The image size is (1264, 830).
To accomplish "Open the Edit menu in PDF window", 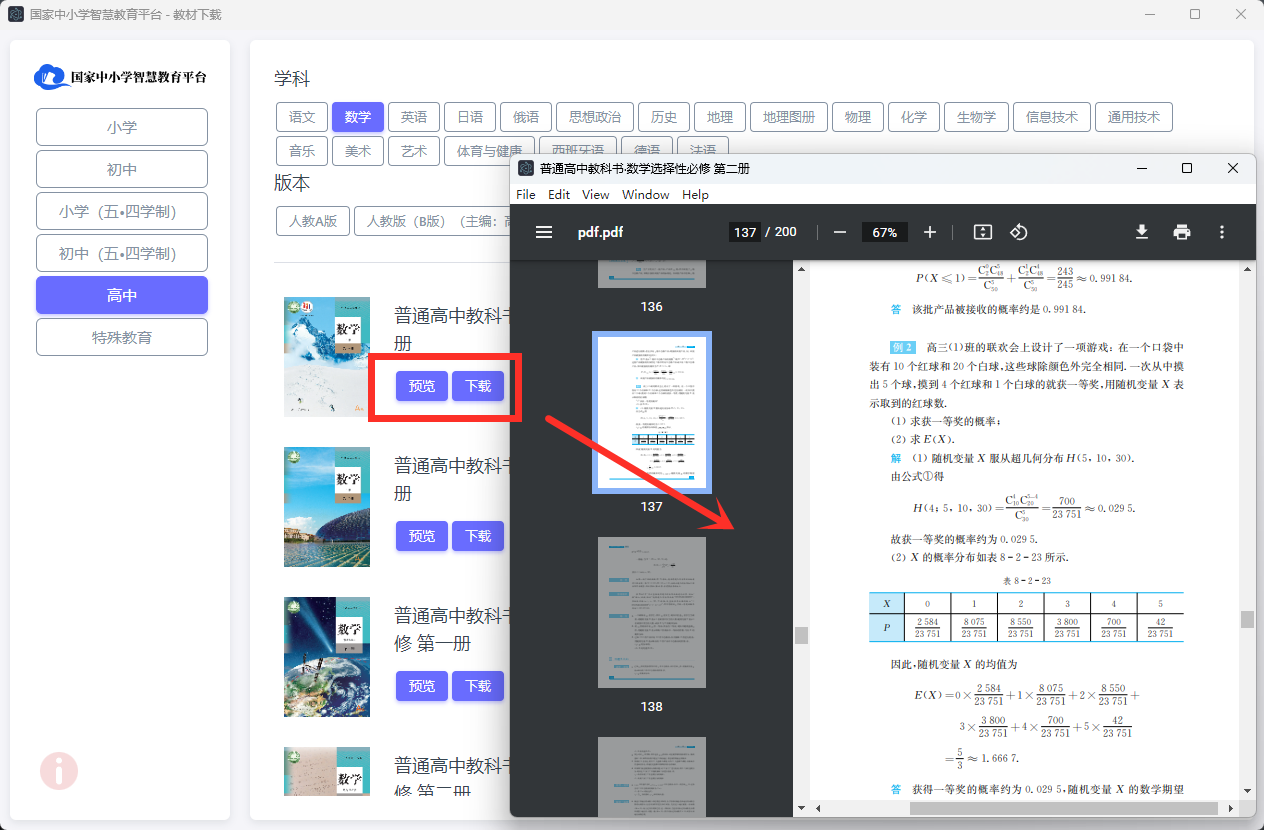I will (559, 194).
